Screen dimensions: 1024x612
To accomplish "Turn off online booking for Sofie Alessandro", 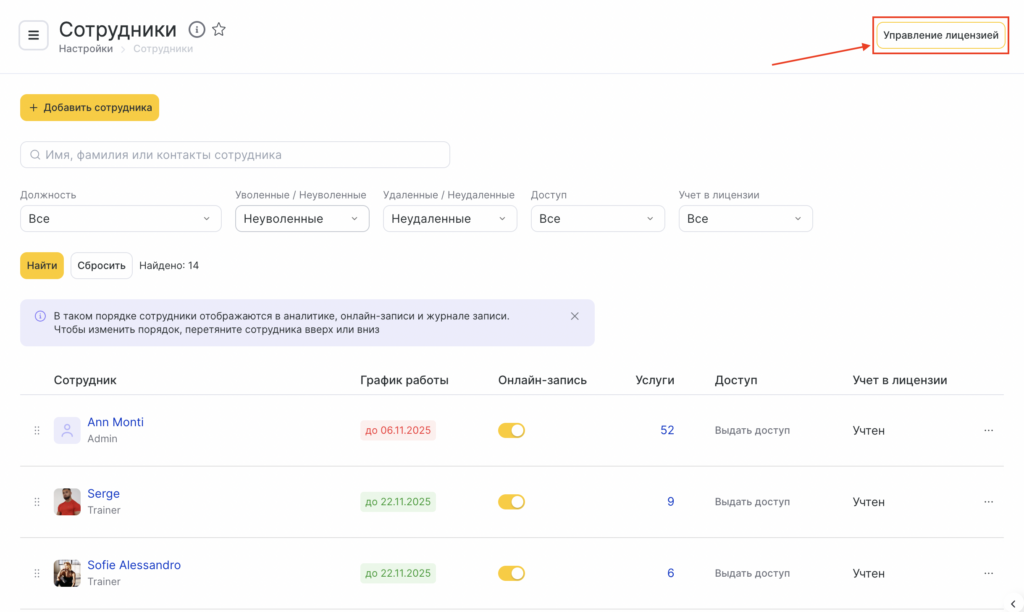I will click(511, 574).
